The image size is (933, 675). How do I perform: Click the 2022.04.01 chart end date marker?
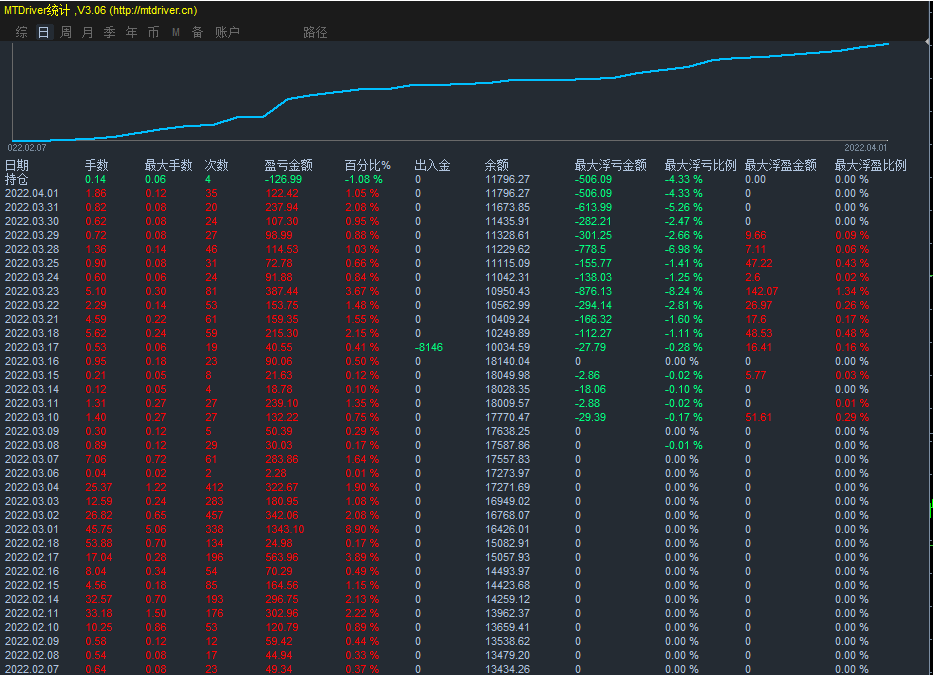[x=865, y=147]
